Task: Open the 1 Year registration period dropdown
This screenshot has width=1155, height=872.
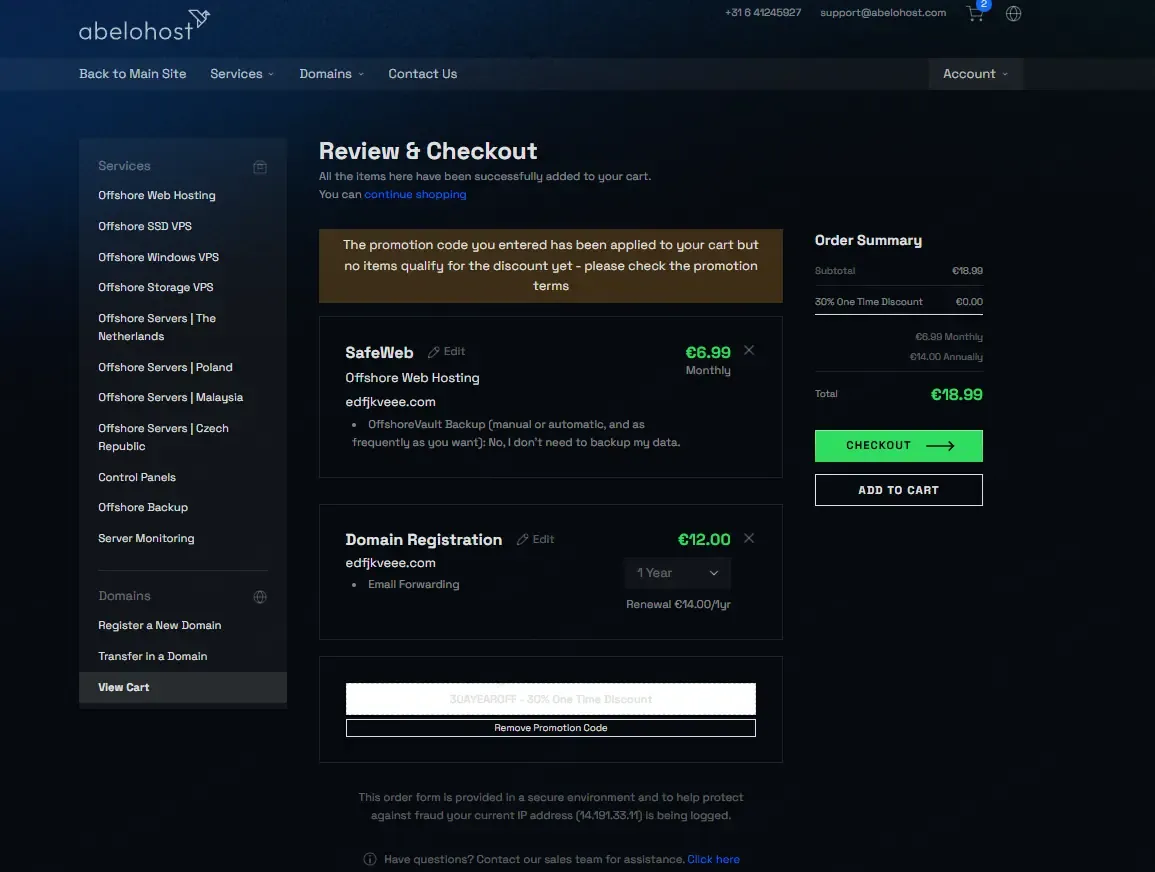Action: point(678,573)
